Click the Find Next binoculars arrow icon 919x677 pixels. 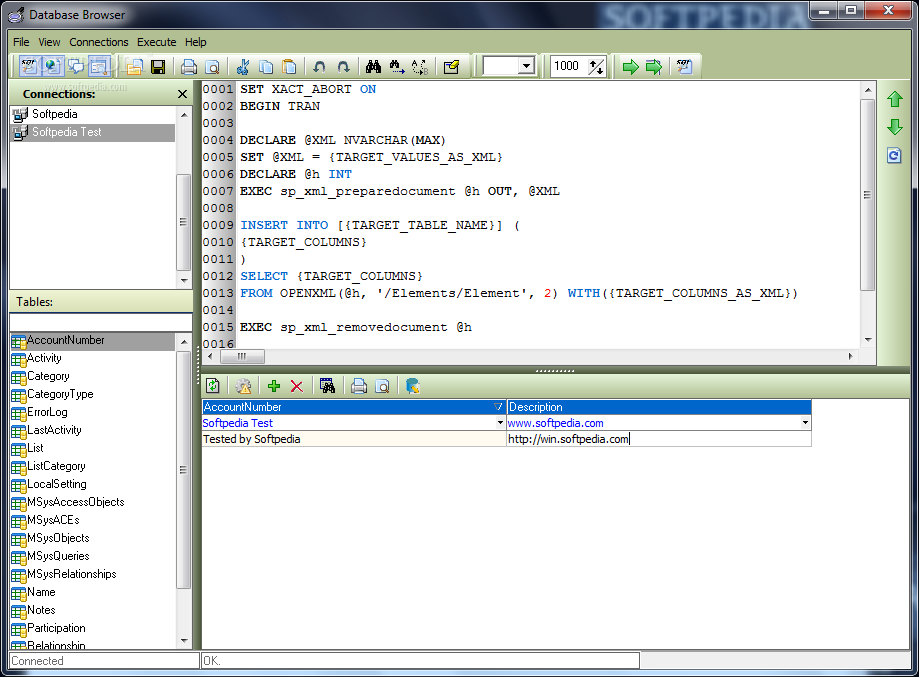[x=397, y=67]
